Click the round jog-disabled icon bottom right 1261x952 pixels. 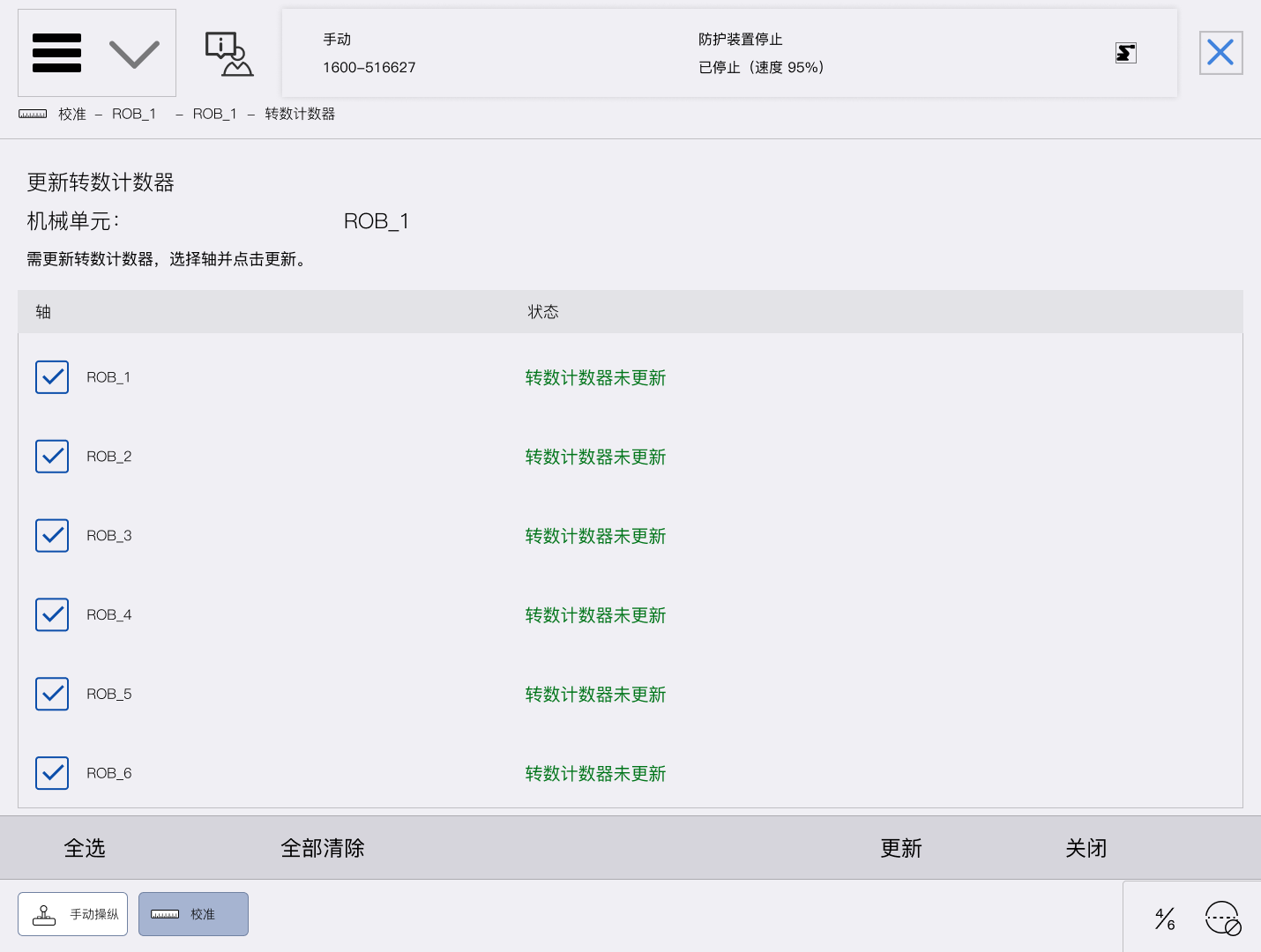[x=1223, y=919]
